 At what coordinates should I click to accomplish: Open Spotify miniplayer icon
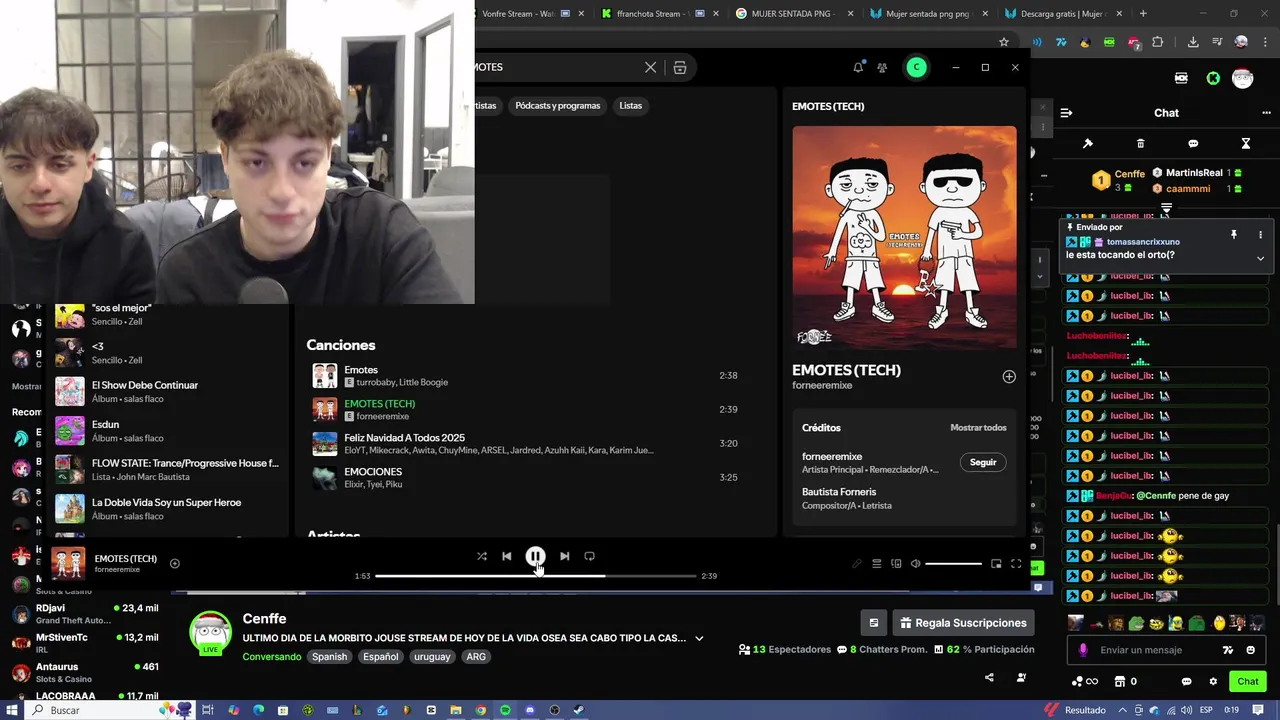click(996, 564)
